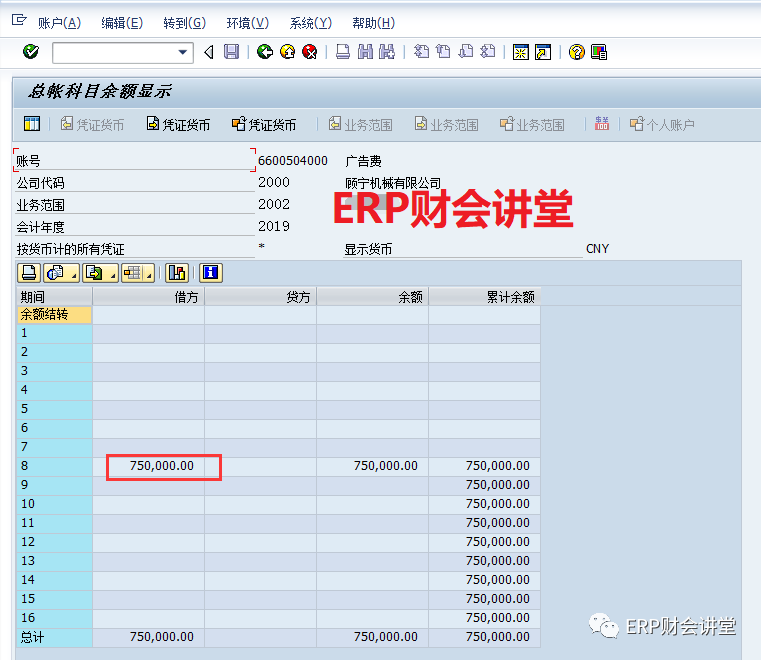The width and height of the screenshot is (761, 660).
Task: Expand the export button dropdown in table toolbar
Action: pyautogui.click(x=112, y=273)
